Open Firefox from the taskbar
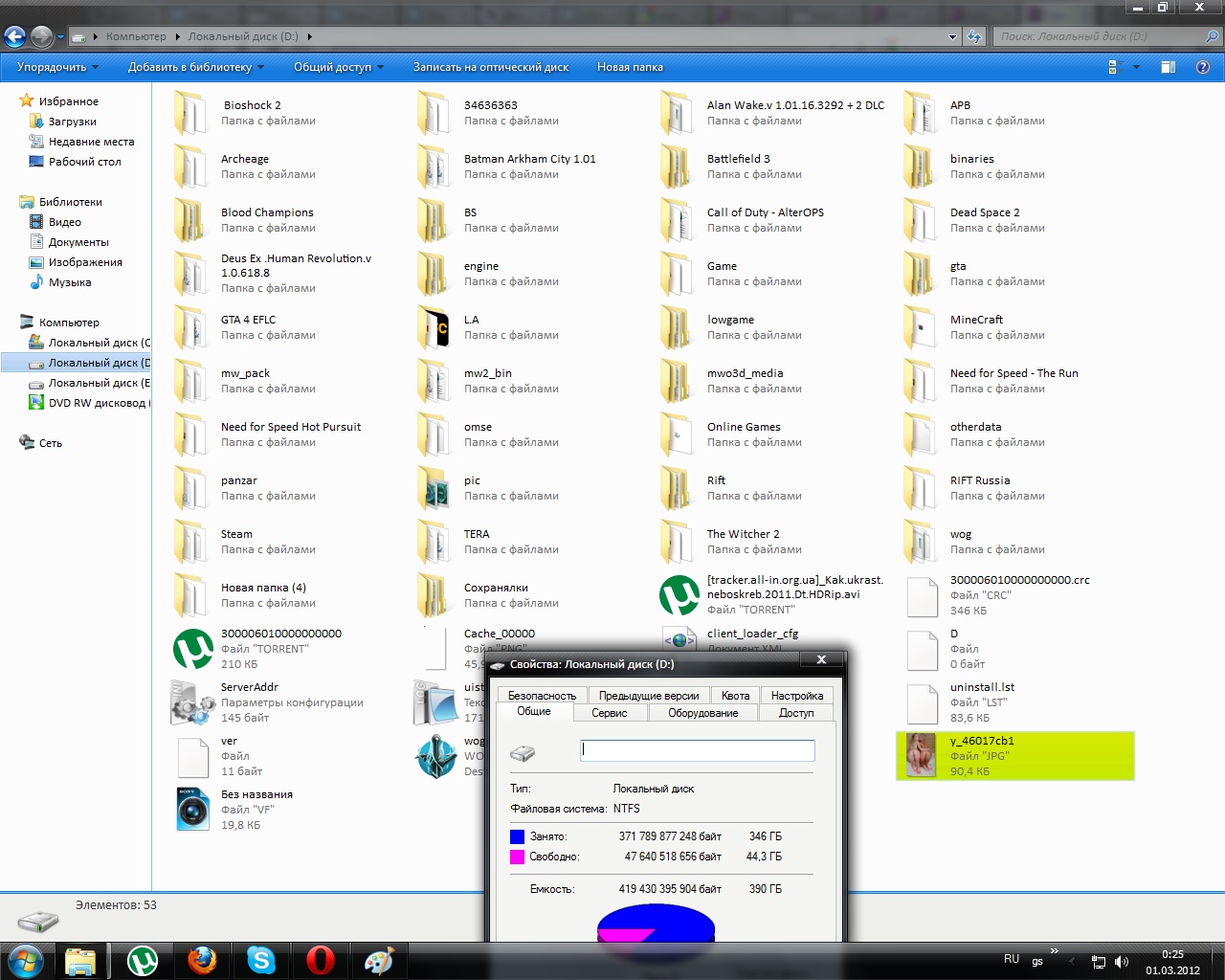 (202, 960)
